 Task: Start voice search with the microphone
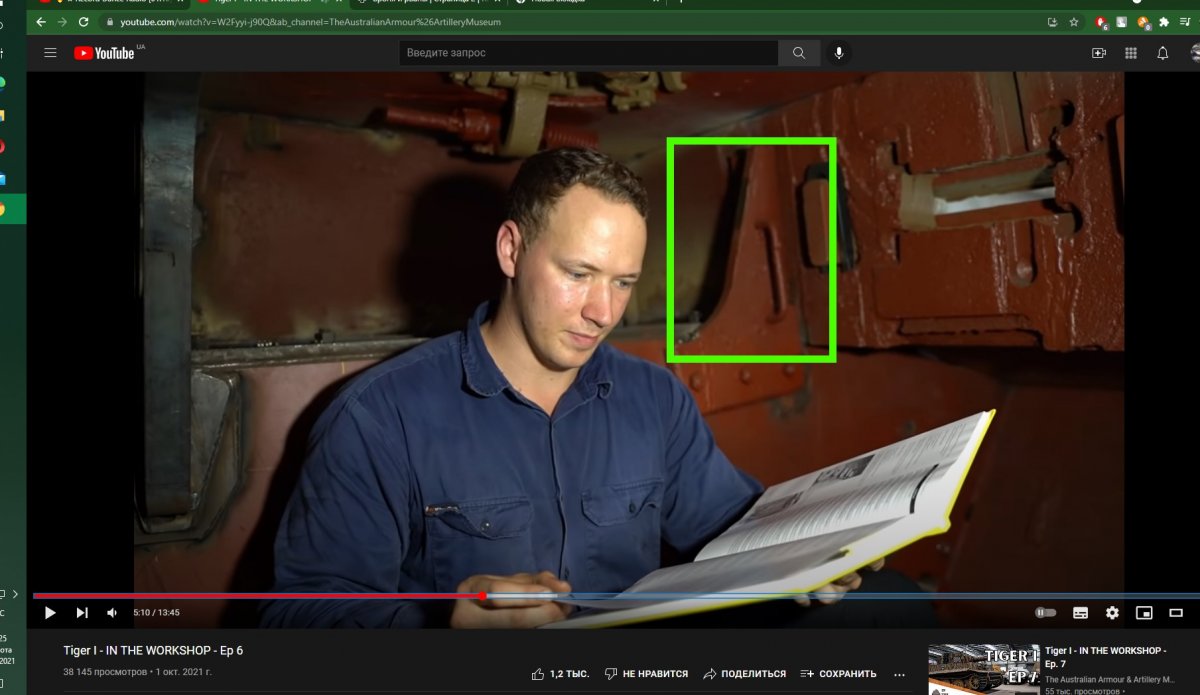pos(838,53)
